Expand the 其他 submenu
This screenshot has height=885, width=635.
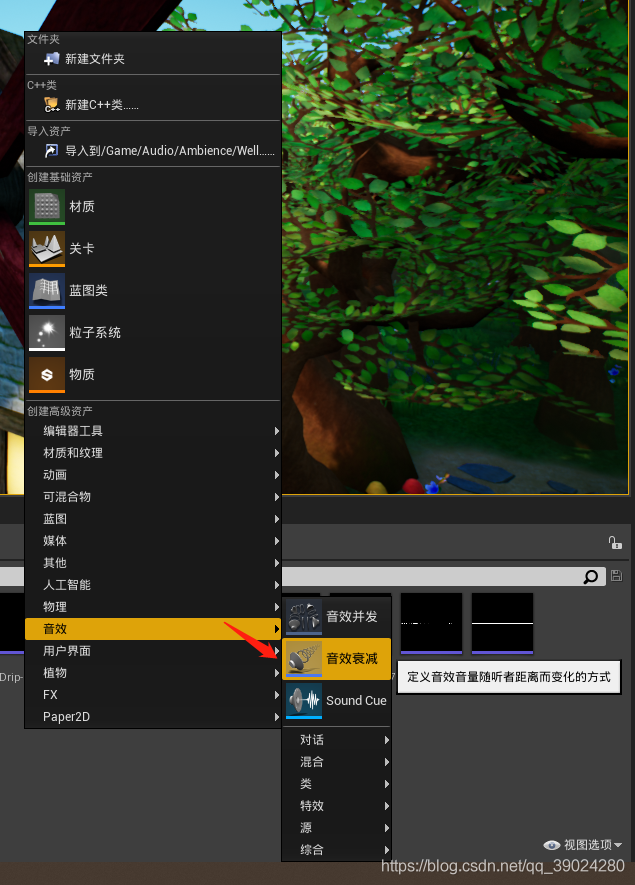pos(152,563)
